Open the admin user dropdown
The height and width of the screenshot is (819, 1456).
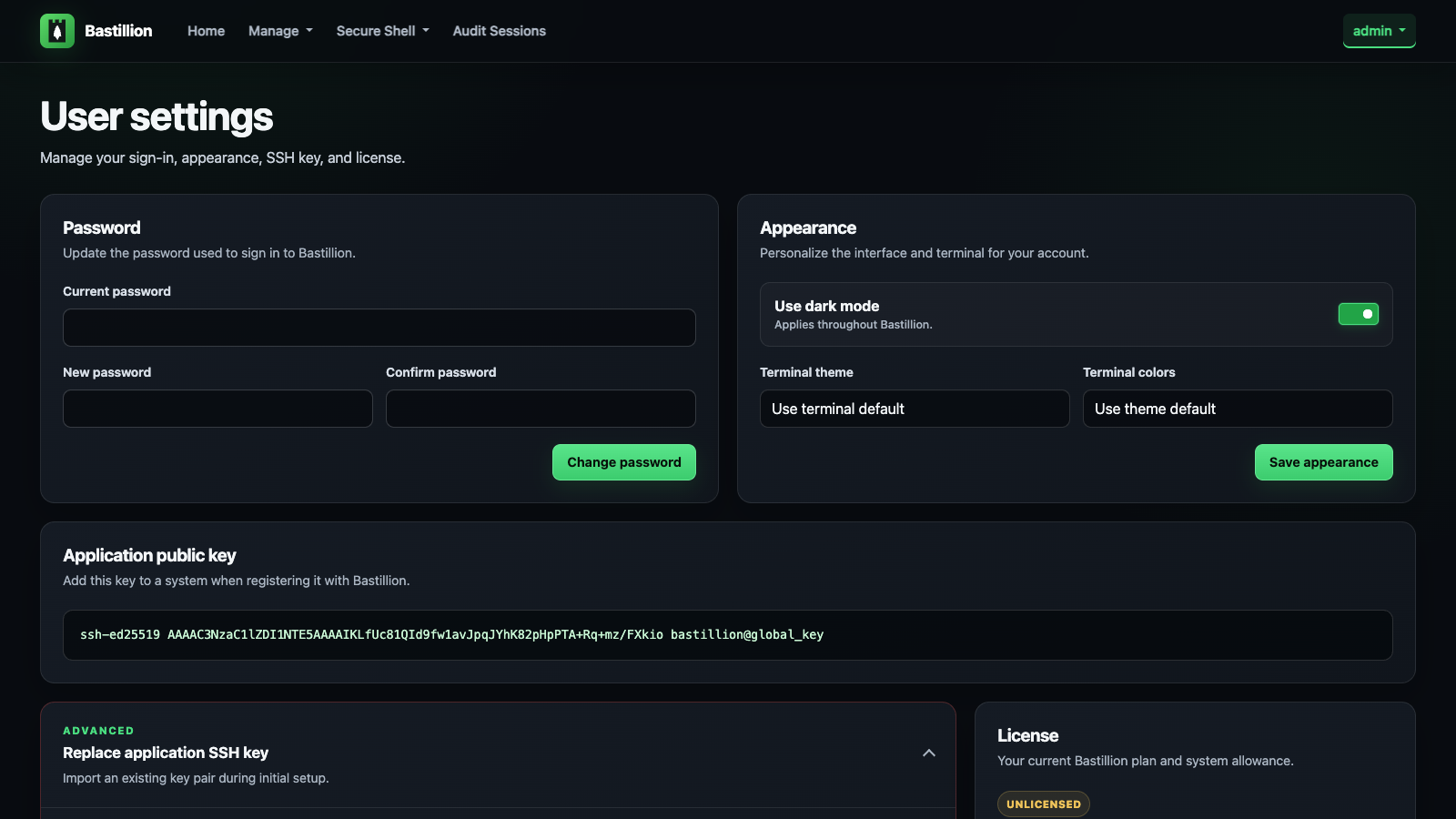click(1379, 31)
